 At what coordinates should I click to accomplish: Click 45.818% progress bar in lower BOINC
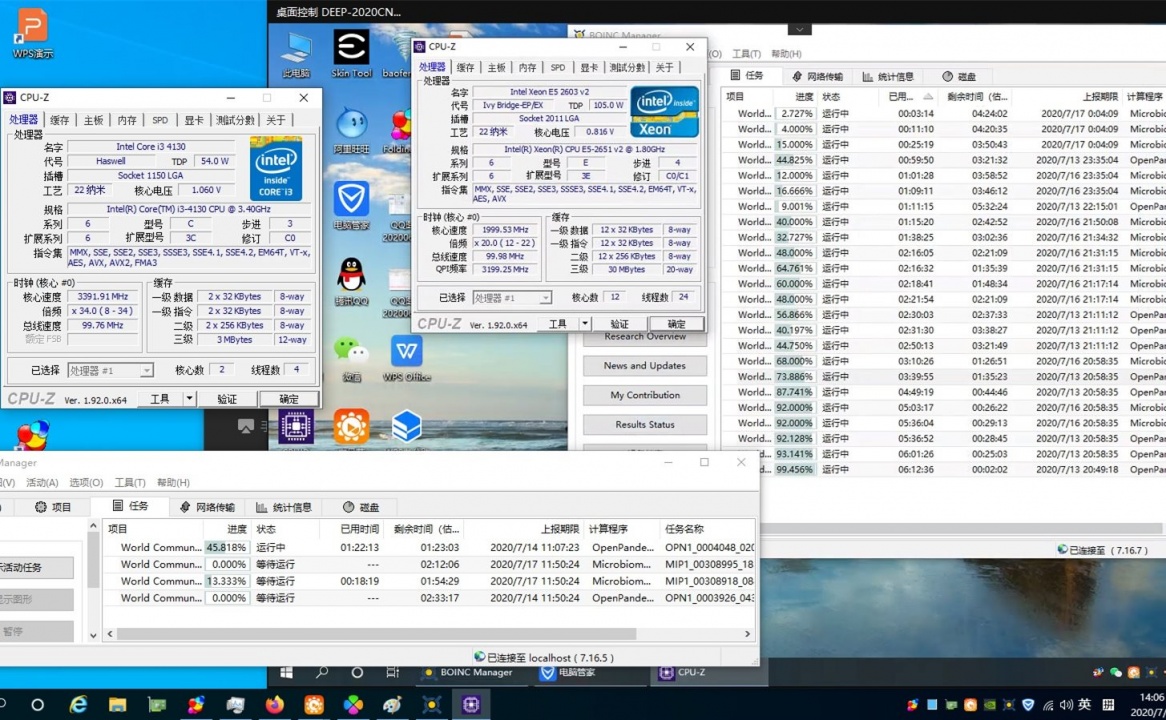click(226, 547)
